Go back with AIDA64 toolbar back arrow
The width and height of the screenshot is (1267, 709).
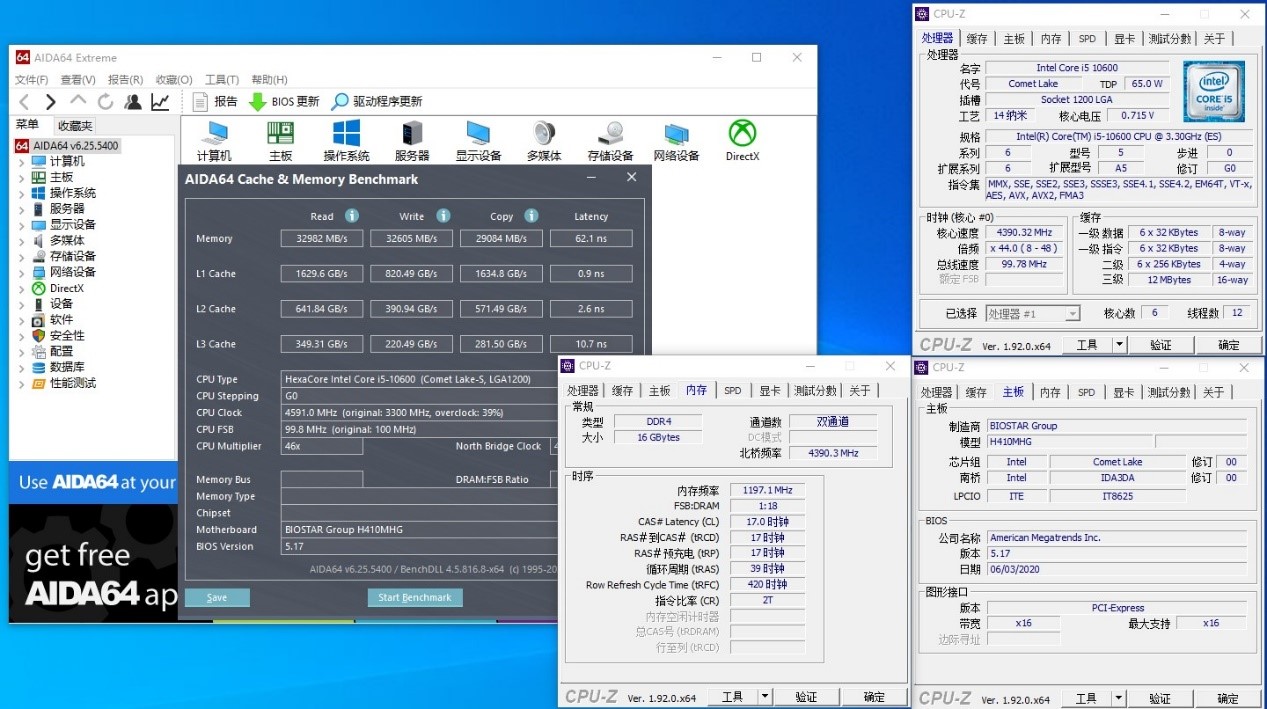click(25, 102)
